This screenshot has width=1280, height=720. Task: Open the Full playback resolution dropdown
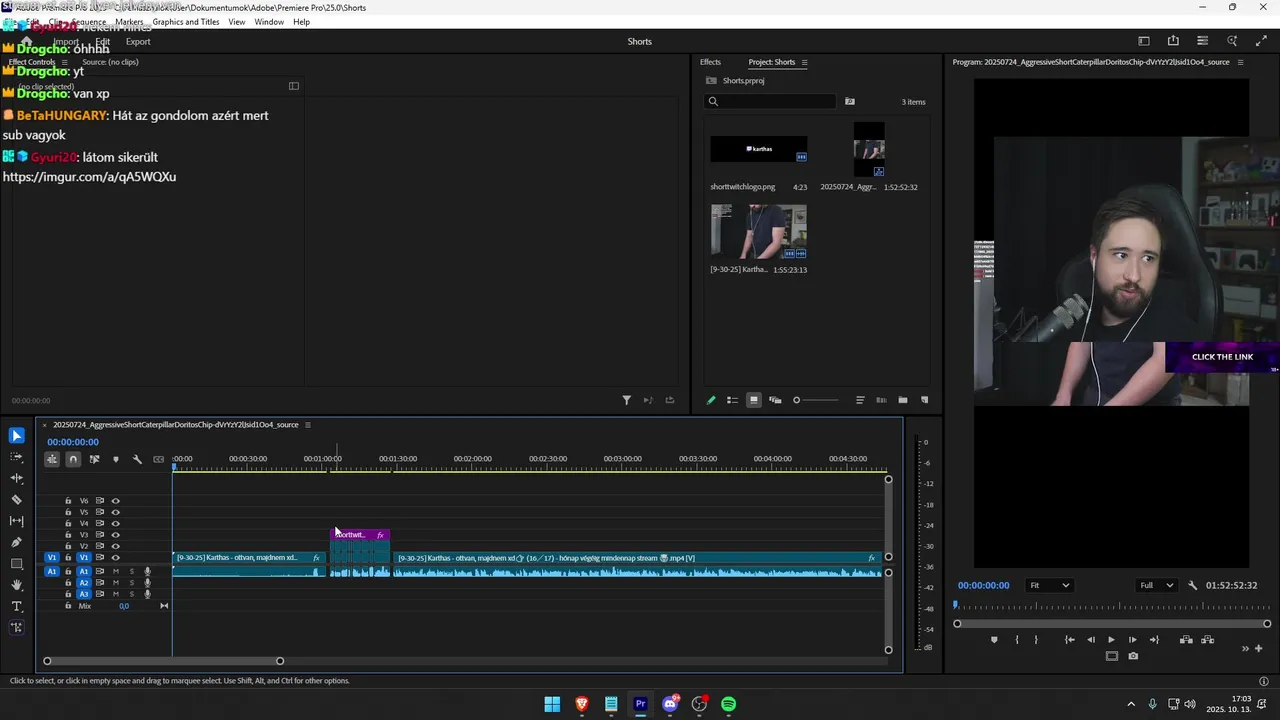click(1157, 585)
